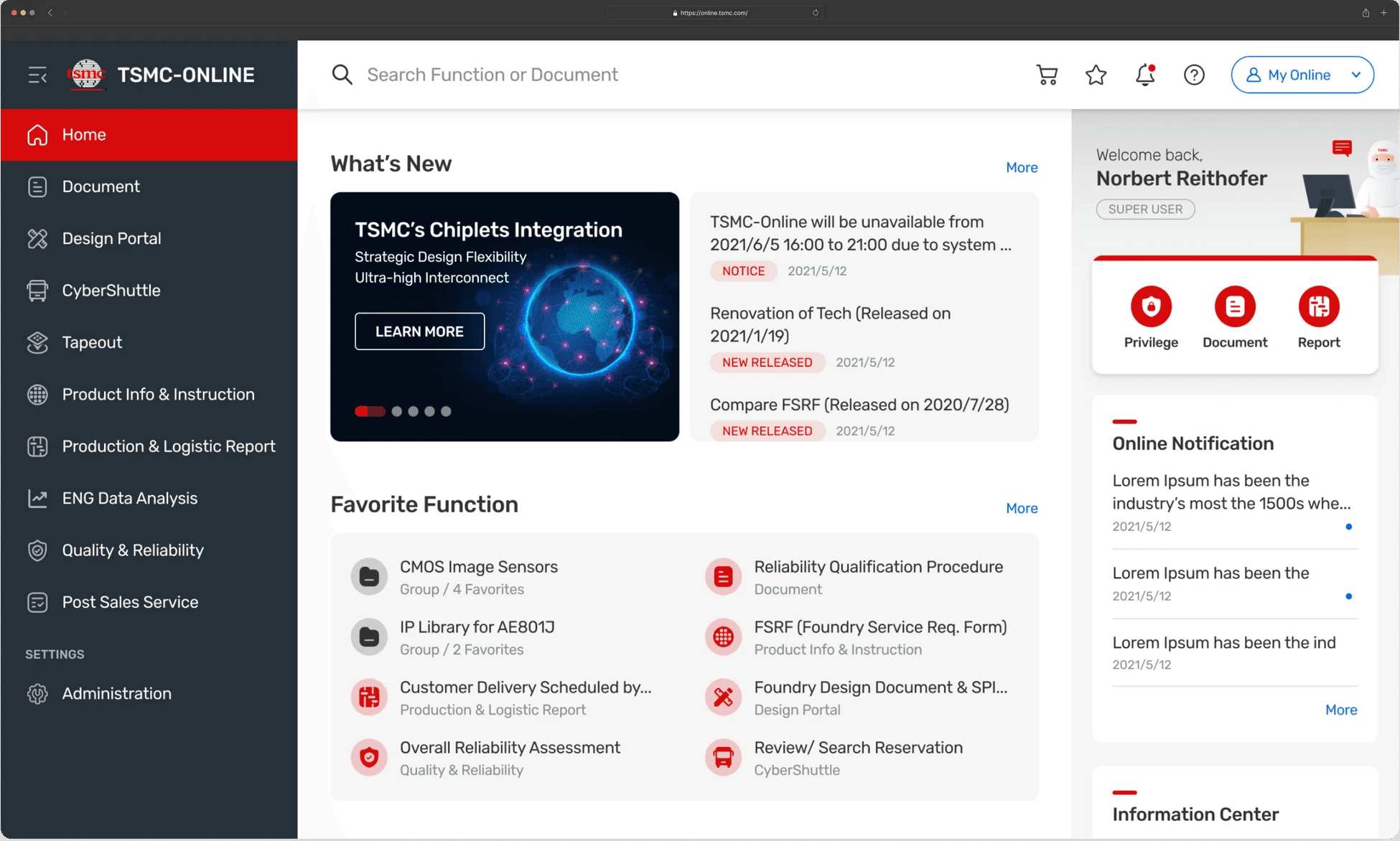Viewport: 1400px width, 841px height.
Task: Select the third carousel dot
Action: tap(413, 411)
